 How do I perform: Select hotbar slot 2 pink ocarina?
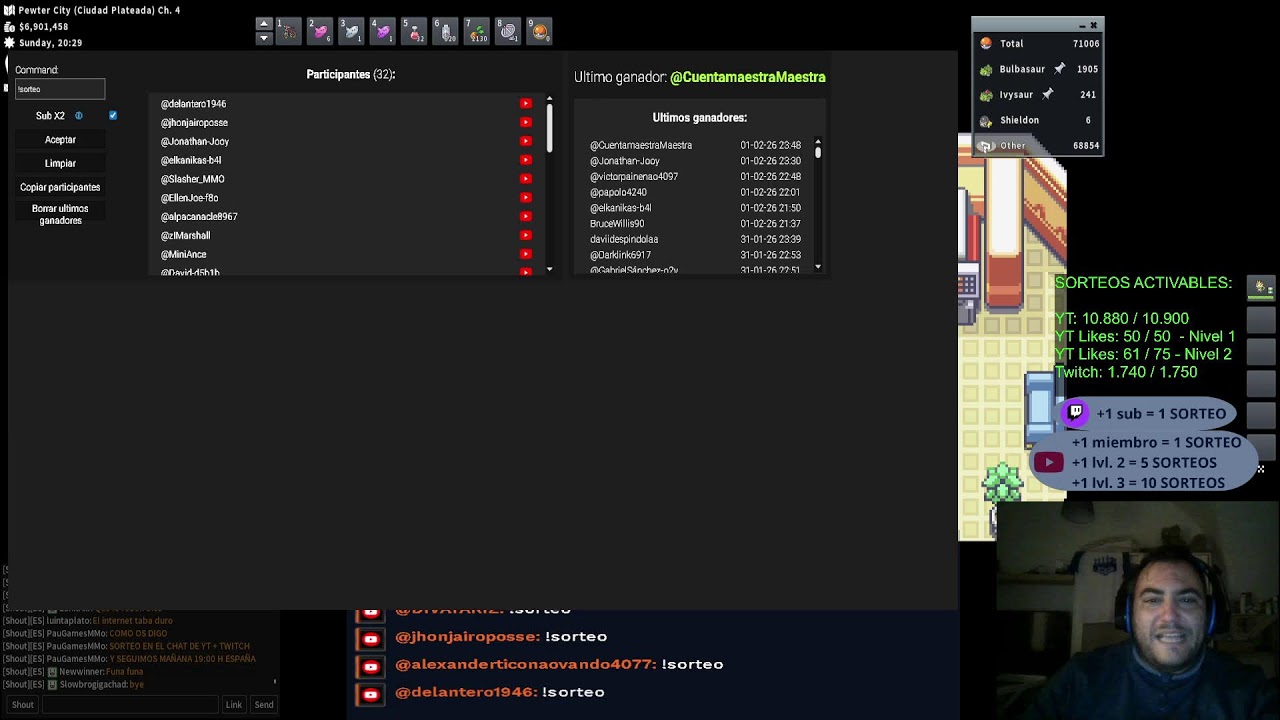coord(320,32)
